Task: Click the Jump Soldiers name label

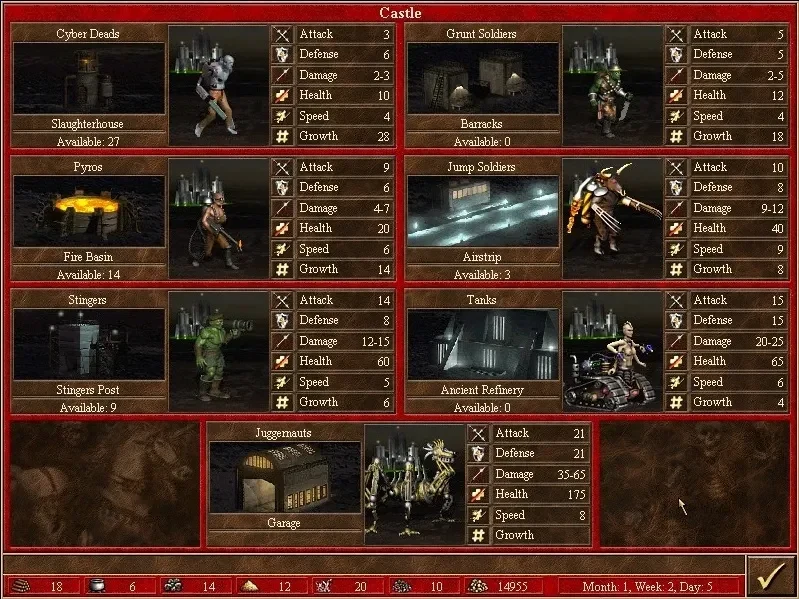Action: (x=481, y=167)
